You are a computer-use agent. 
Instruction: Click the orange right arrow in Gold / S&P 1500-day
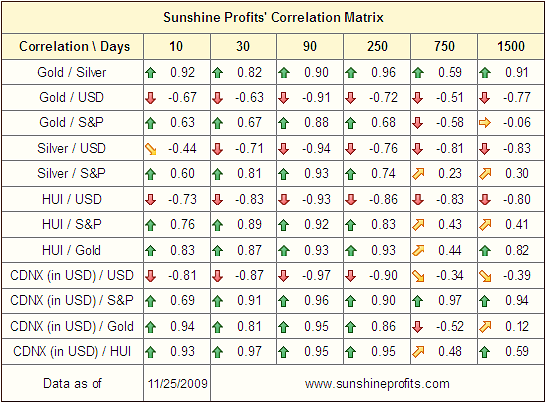[x=485, y=123]
